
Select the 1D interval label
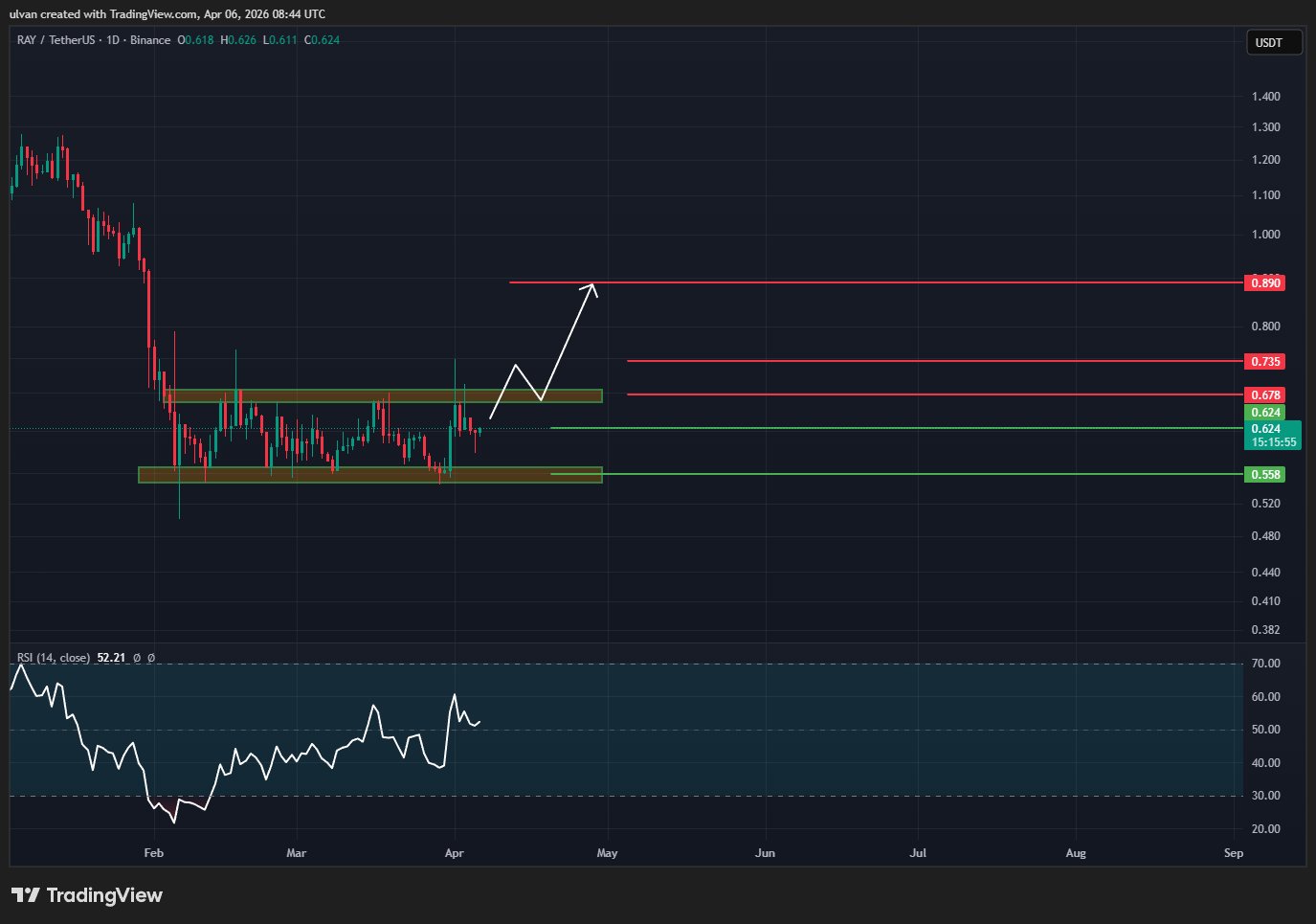tap(113, 40)
